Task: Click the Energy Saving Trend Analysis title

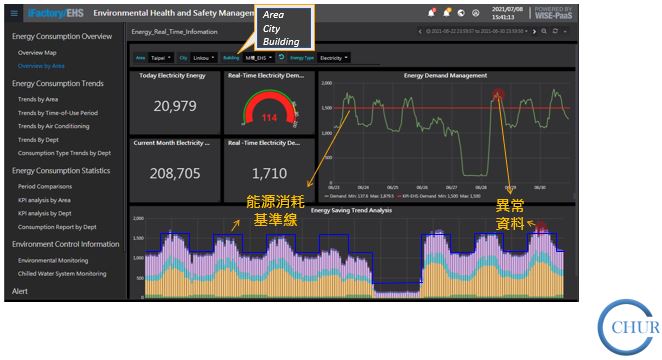Action: tap(351, 210)
